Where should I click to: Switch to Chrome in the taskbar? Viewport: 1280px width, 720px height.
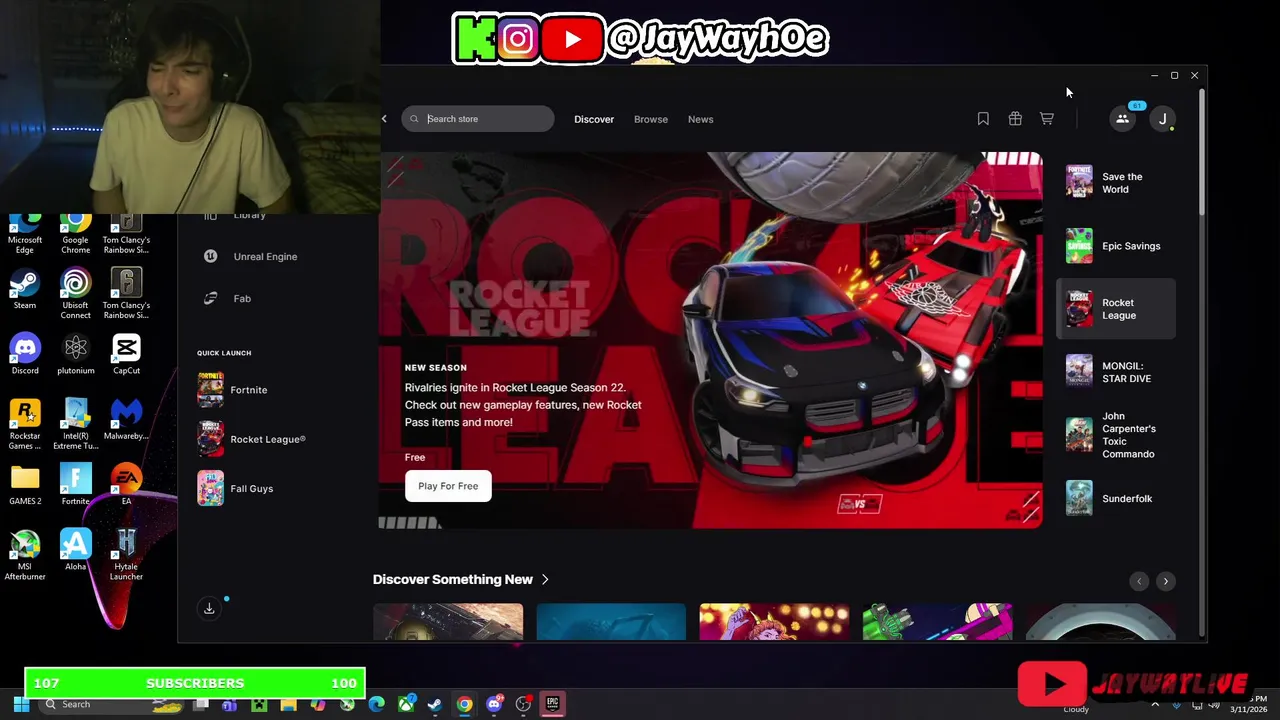(x=464, y=704)
